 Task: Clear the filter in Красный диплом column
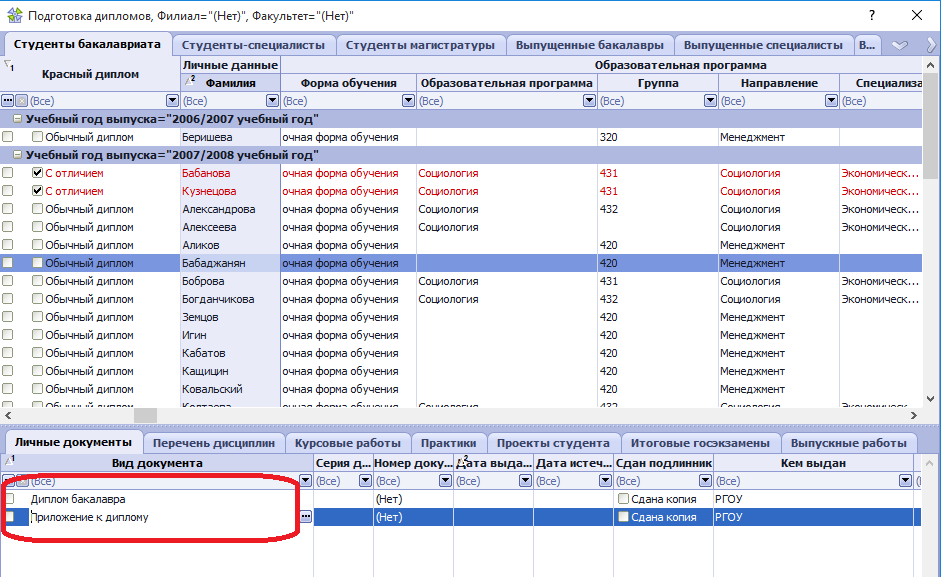pyautogui.click(x=21, y=101)
